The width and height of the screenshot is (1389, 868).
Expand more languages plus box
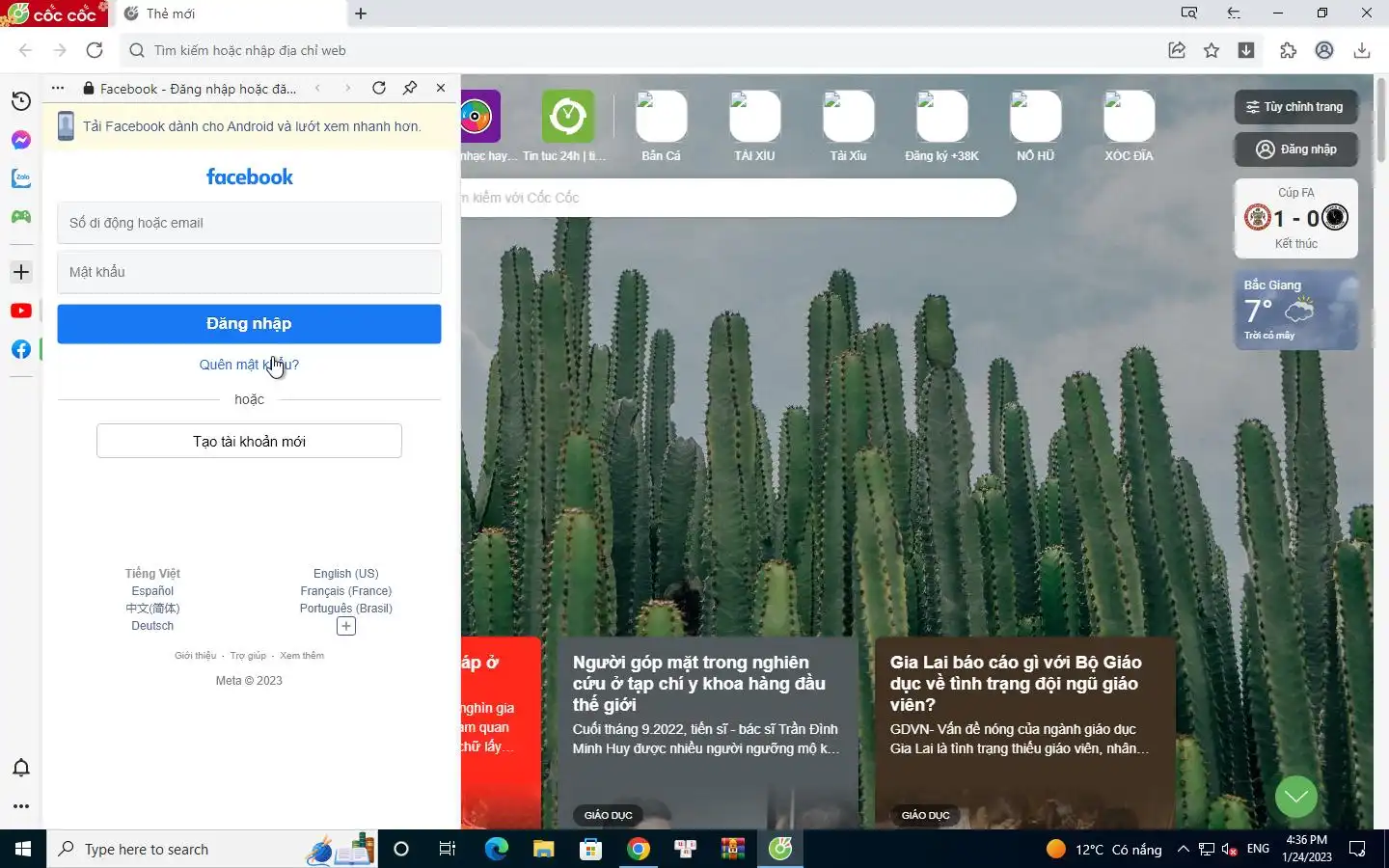click(345, 626)
